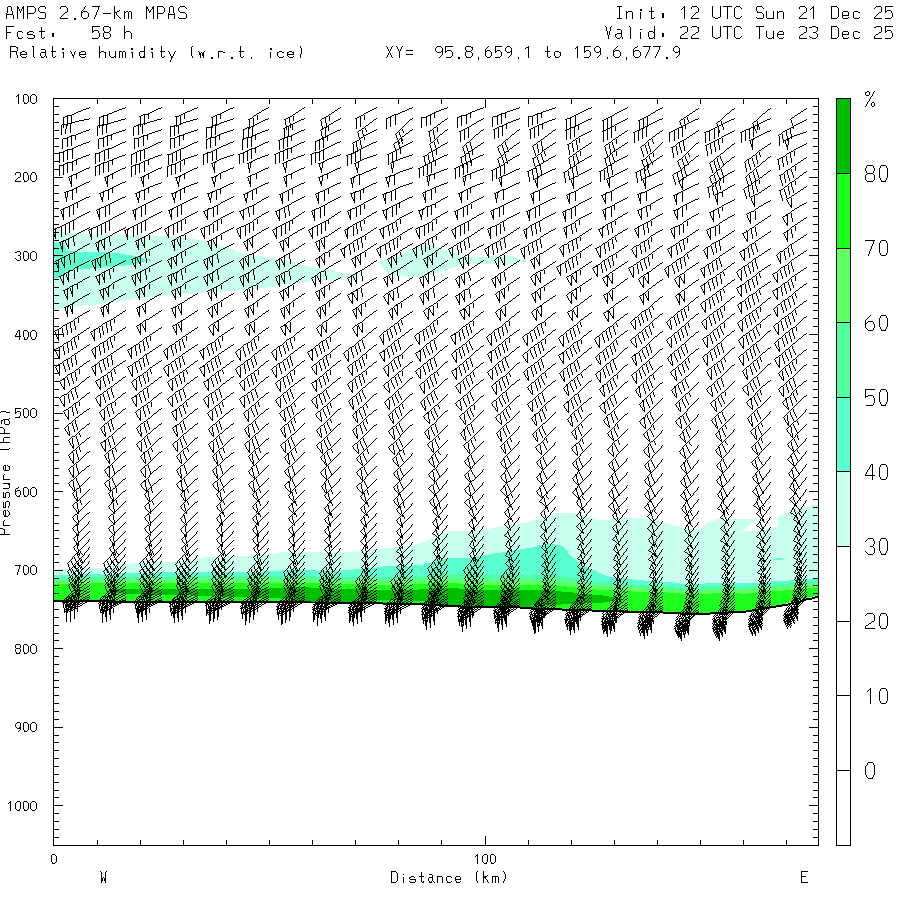
Task: Click the colorbar label 30
Action: click(876, 547)
